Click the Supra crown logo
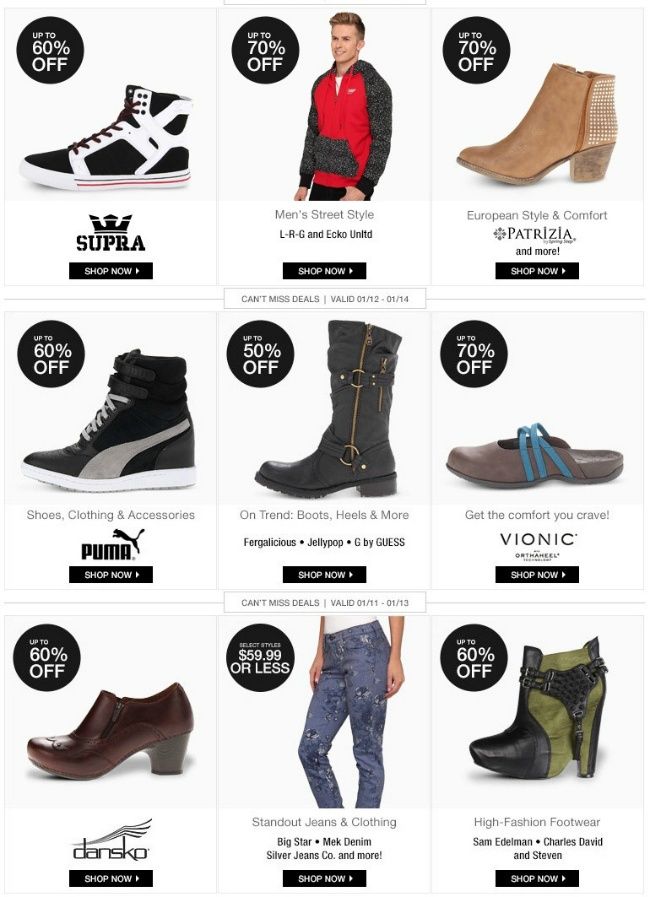This screenshot has width=650, height=897. [110, 233]
